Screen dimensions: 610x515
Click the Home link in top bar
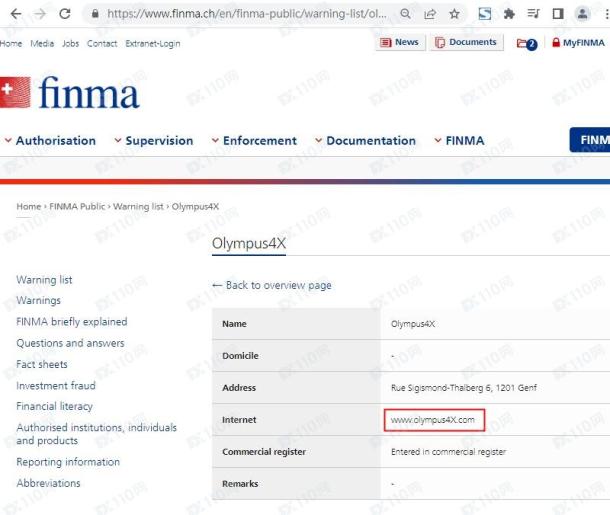[11, 44]
